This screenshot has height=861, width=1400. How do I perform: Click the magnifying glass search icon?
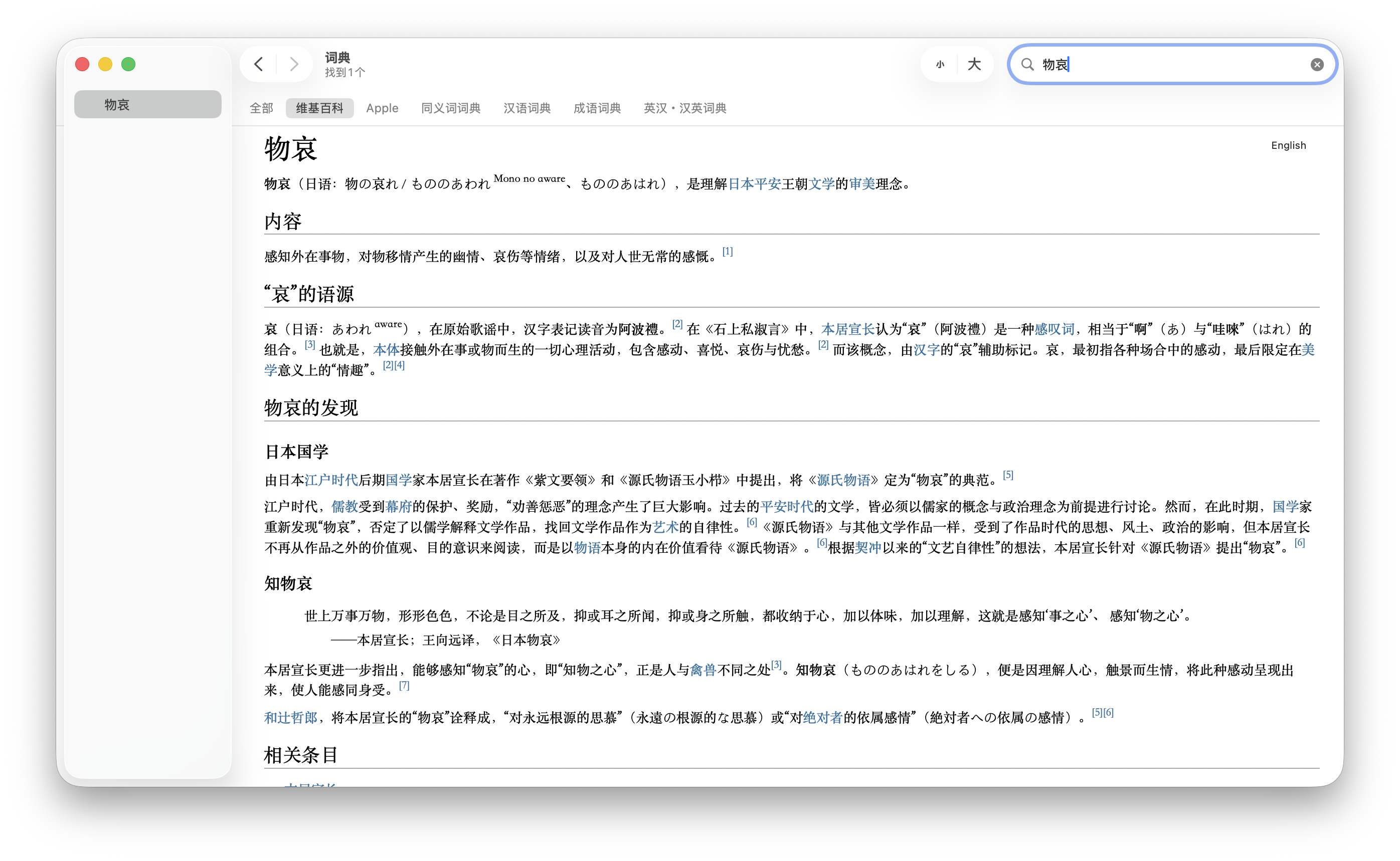click(1027, 64)
